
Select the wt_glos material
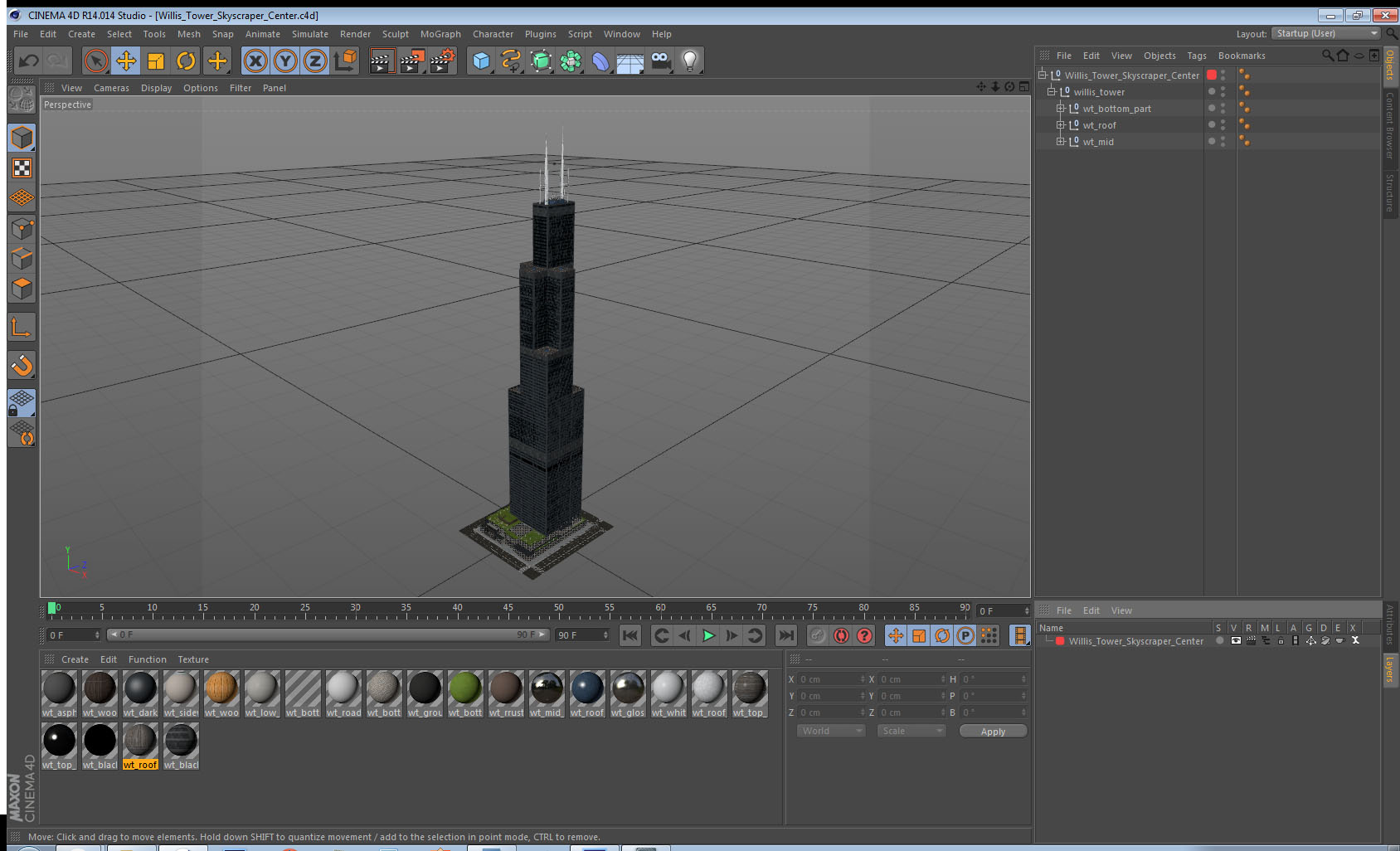(628, 694)
